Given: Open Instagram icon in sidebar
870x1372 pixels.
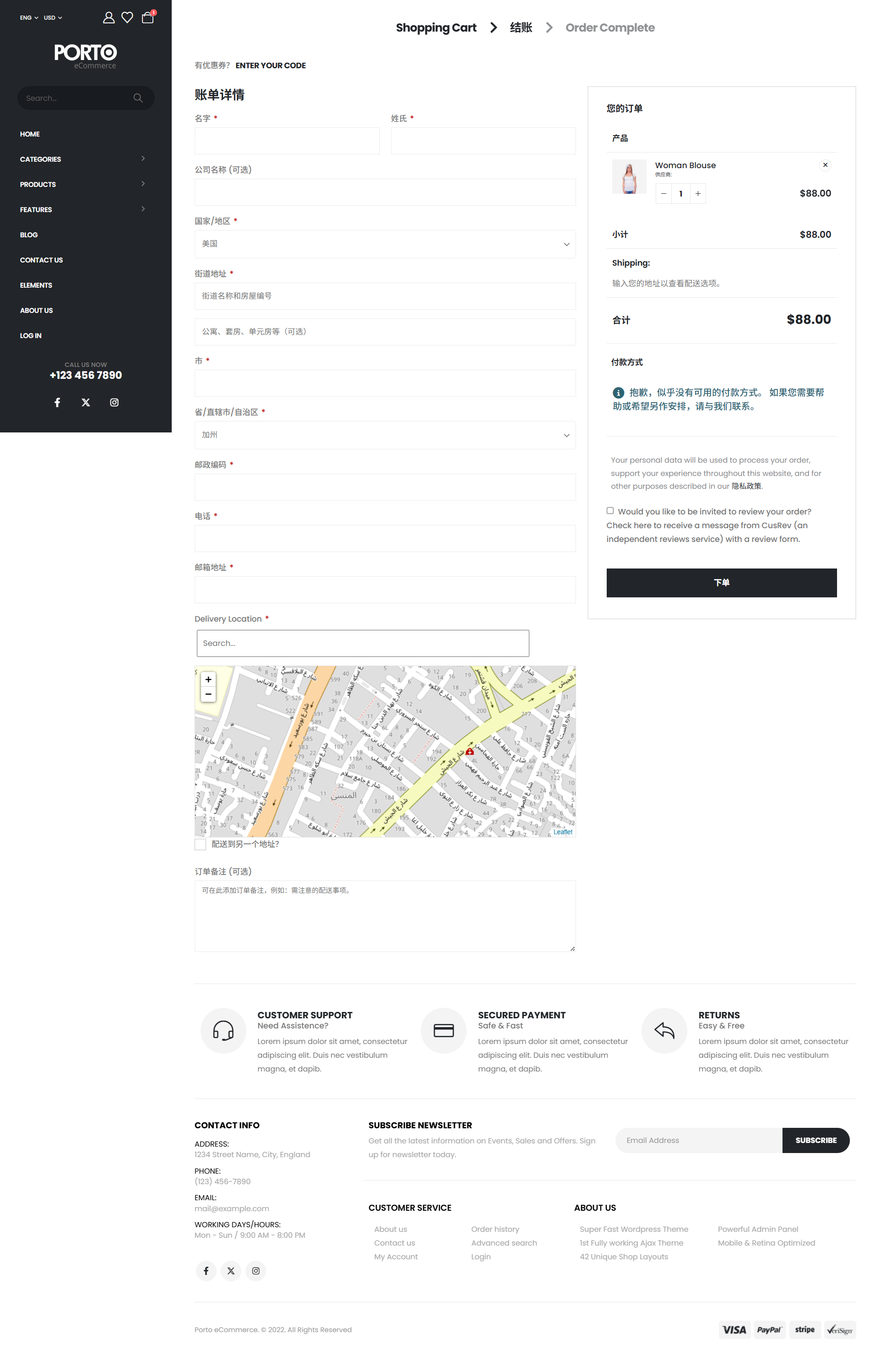Looking at the screenshot, I should [x=114, y=402].
